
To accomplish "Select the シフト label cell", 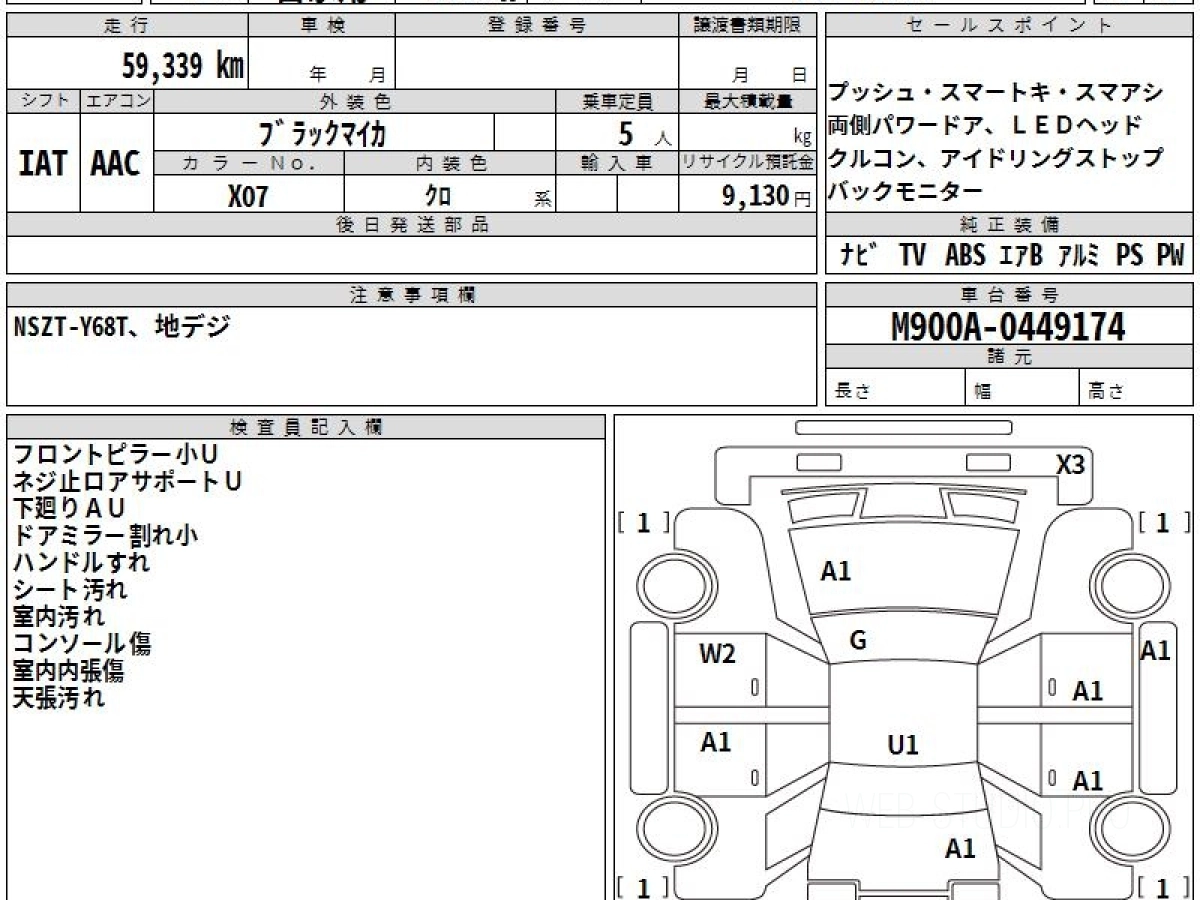I will pyautogui.click(x=43, y=101).
